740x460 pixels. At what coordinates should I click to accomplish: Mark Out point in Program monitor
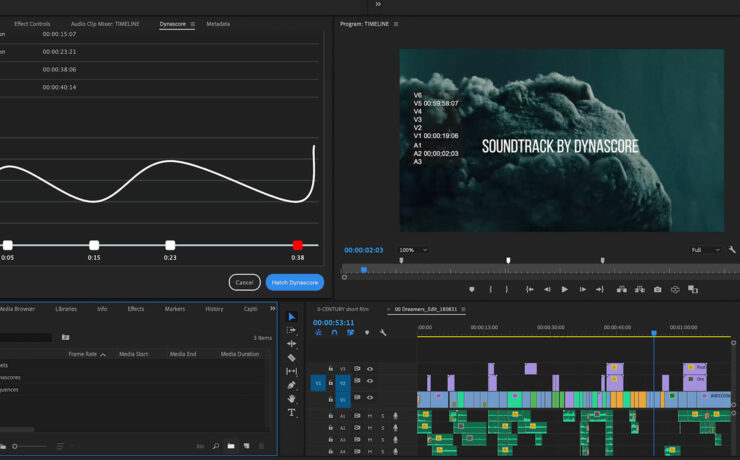(x=507, y=290)
